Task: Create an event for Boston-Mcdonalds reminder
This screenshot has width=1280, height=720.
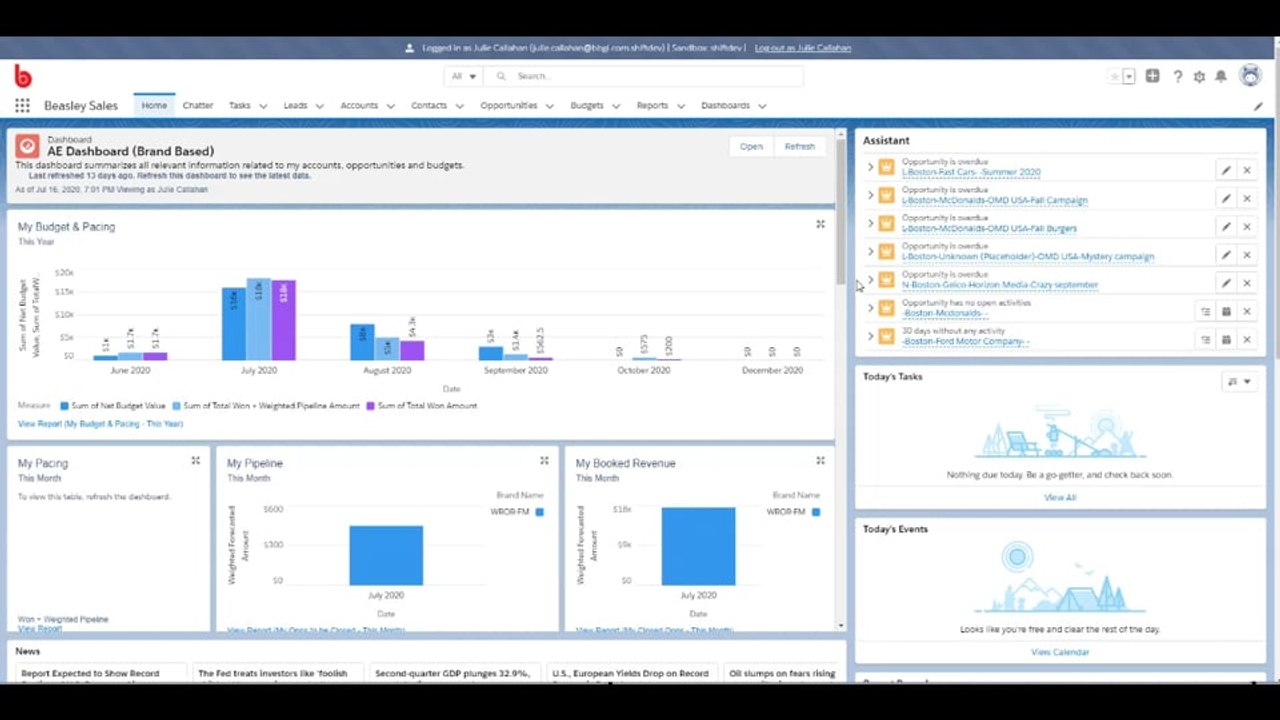Action: click(1226, 311)
